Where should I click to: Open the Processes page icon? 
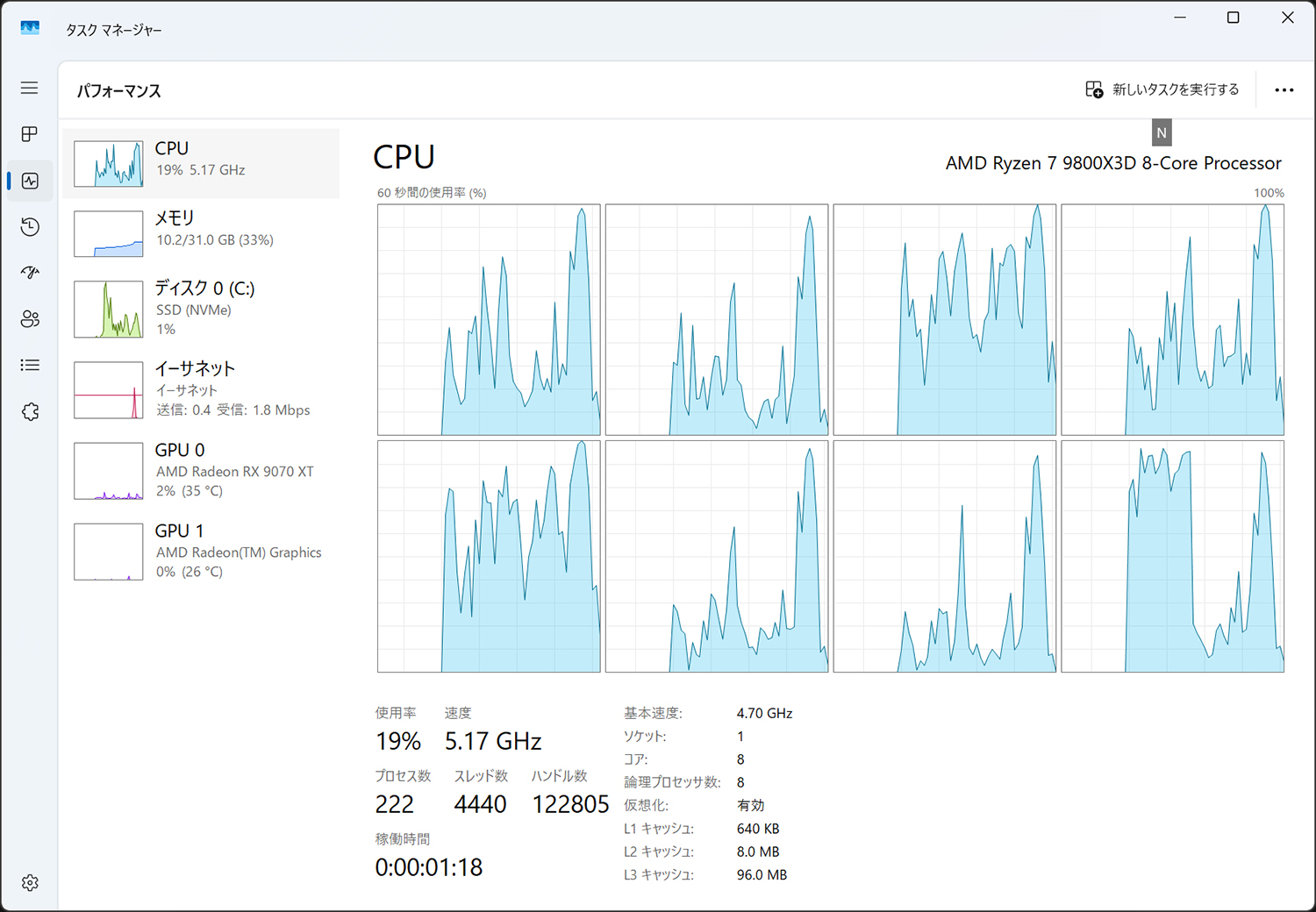point(30,134)
